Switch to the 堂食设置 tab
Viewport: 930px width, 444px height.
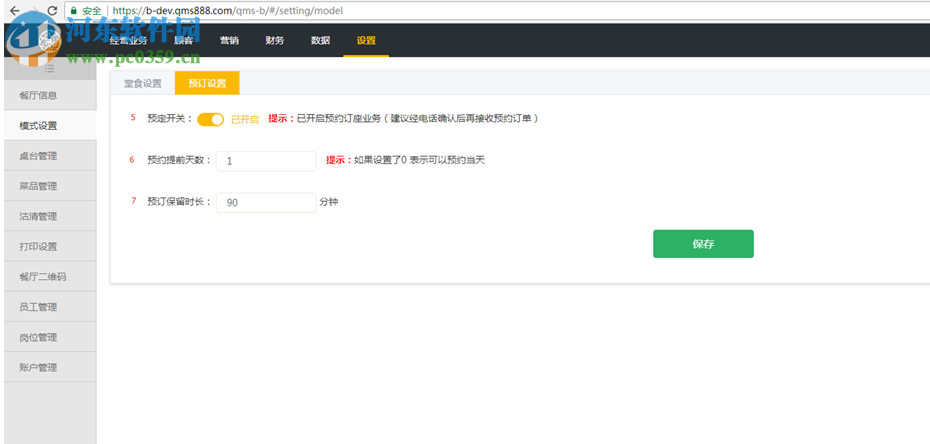pos(142,83)
